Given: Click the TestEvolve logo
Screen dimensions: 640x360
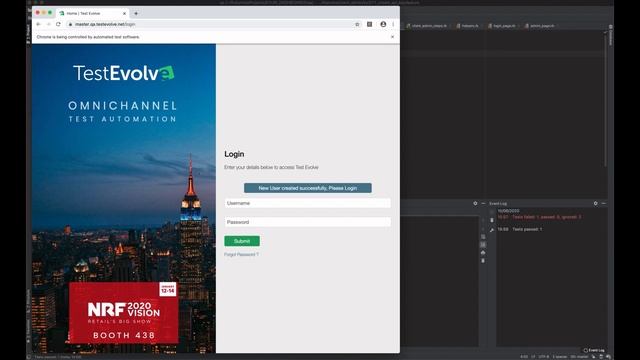Looking at the screenshot, I should pos(124,73).
